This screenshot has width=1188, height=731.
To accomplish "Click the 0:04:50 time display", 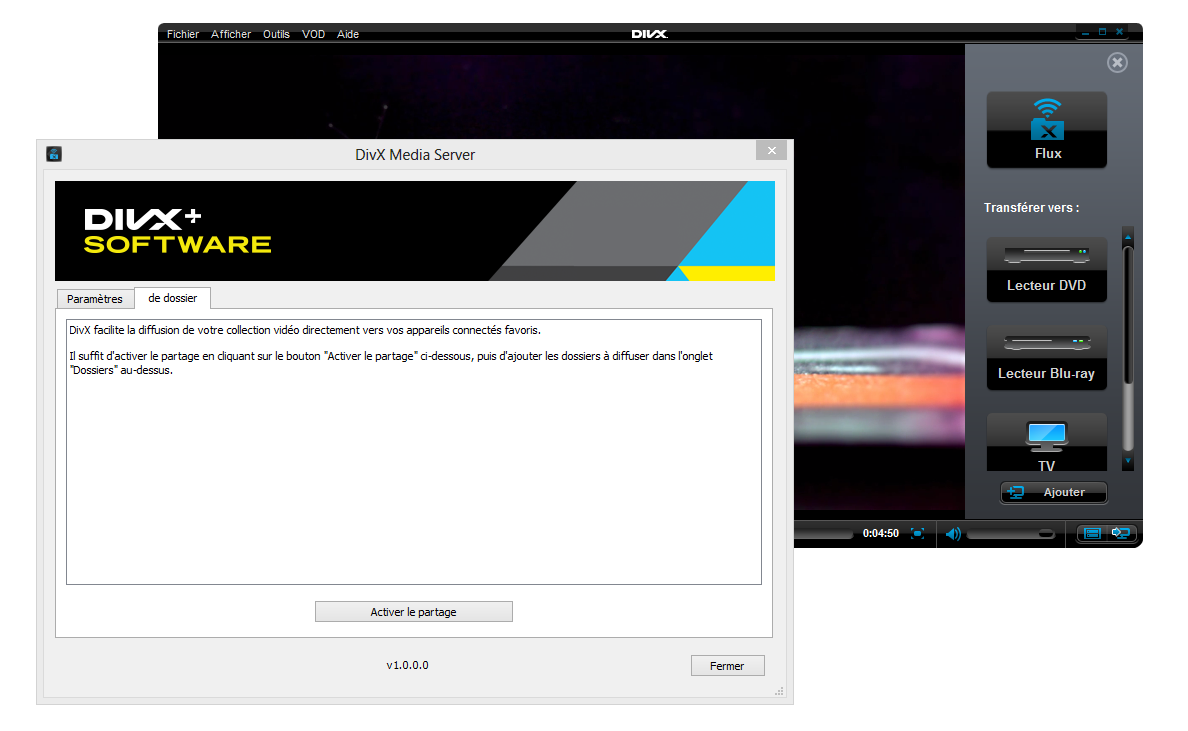I will [x=880, y=533].
